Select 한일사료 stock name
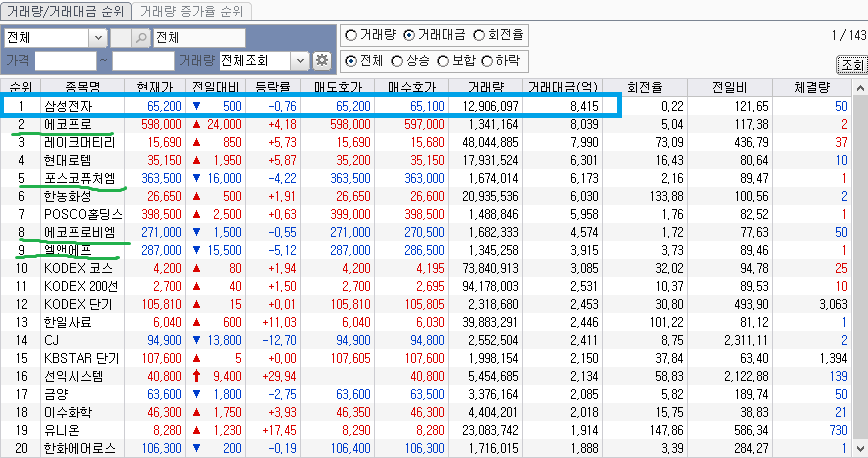Viewport: 868px width, 458px height. (x=68, y=322)
